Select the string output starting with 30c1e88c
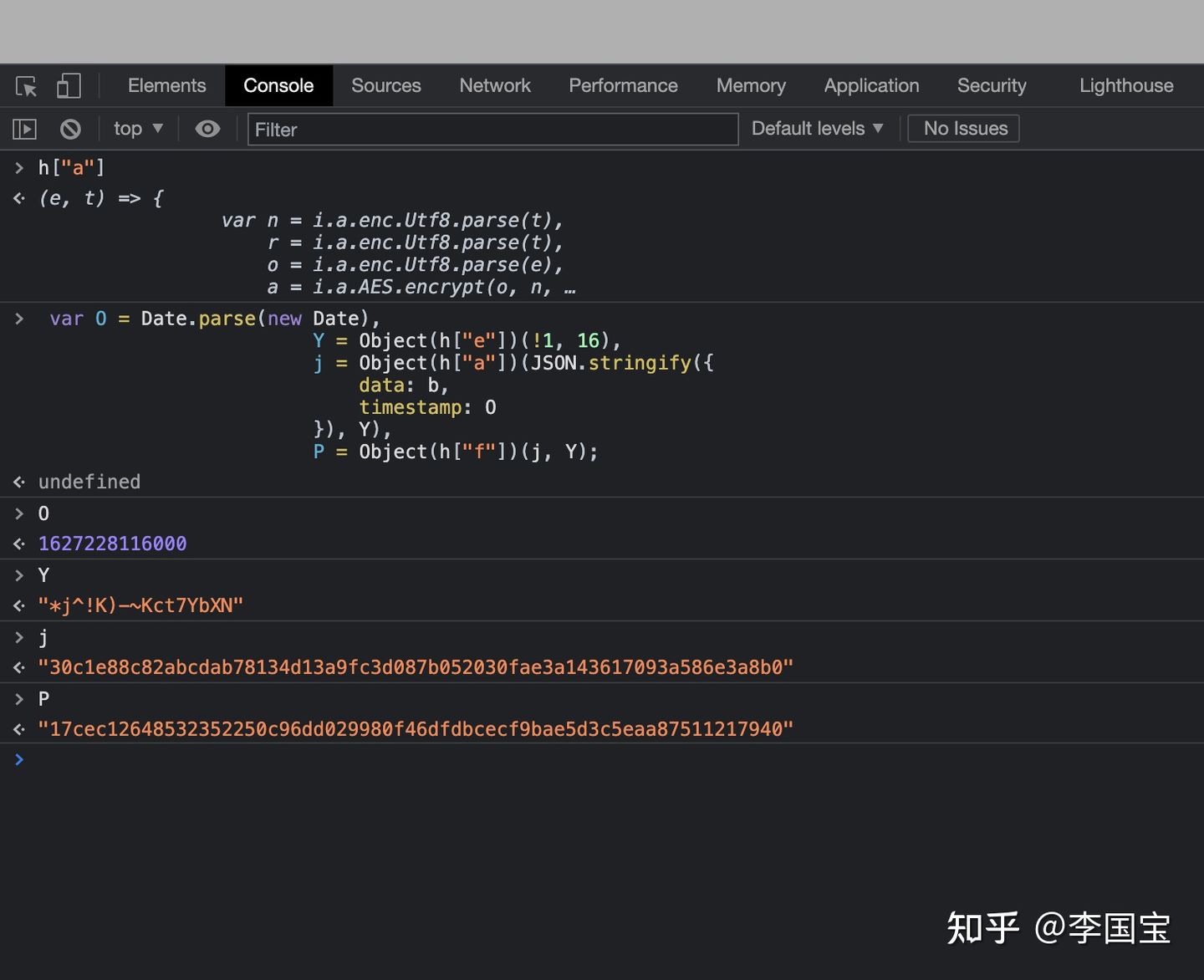The image size is (1204, 980). [416, 668]
